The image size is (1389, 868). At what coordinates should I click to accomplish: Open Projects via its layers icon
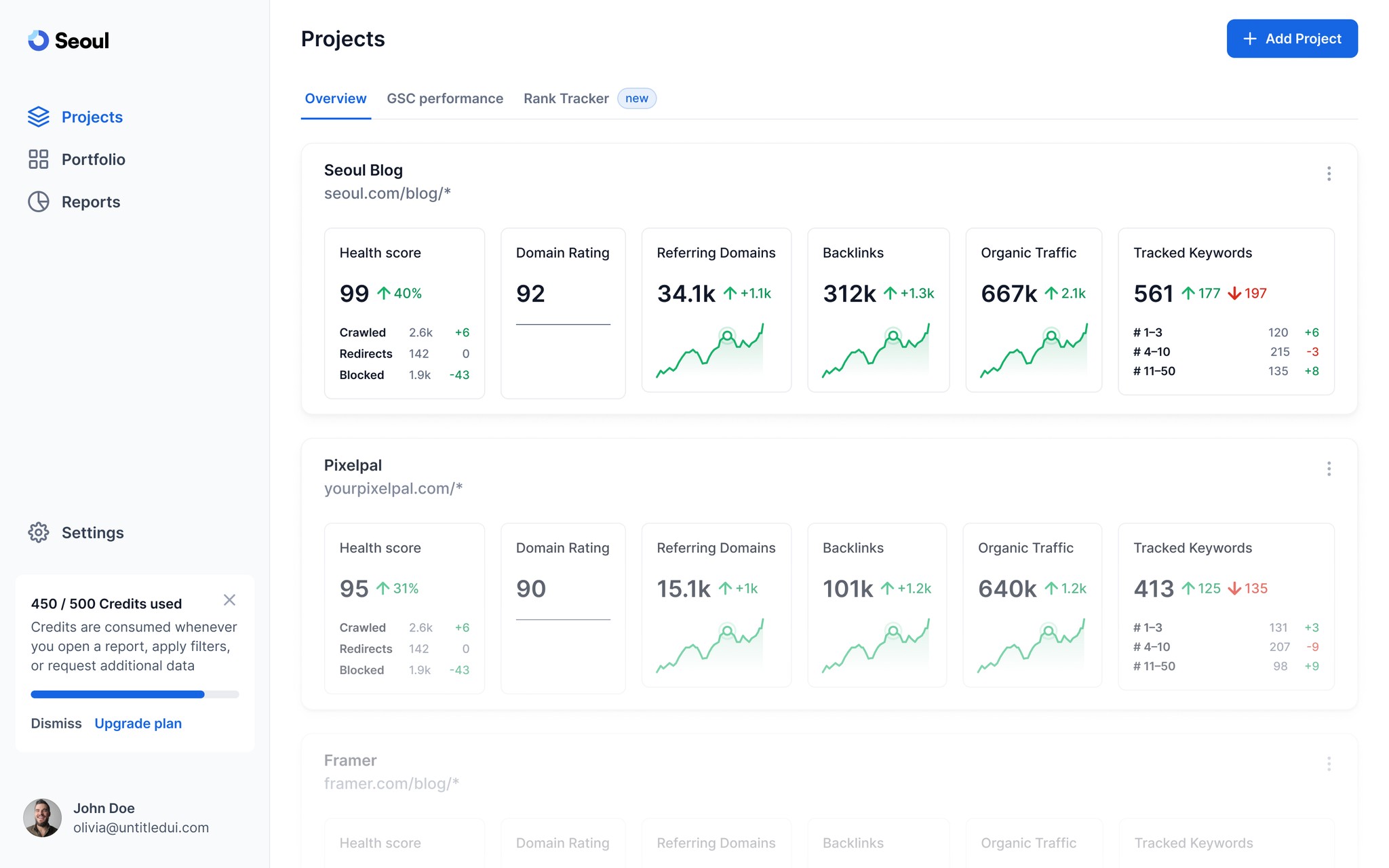[x=39, y=117]
